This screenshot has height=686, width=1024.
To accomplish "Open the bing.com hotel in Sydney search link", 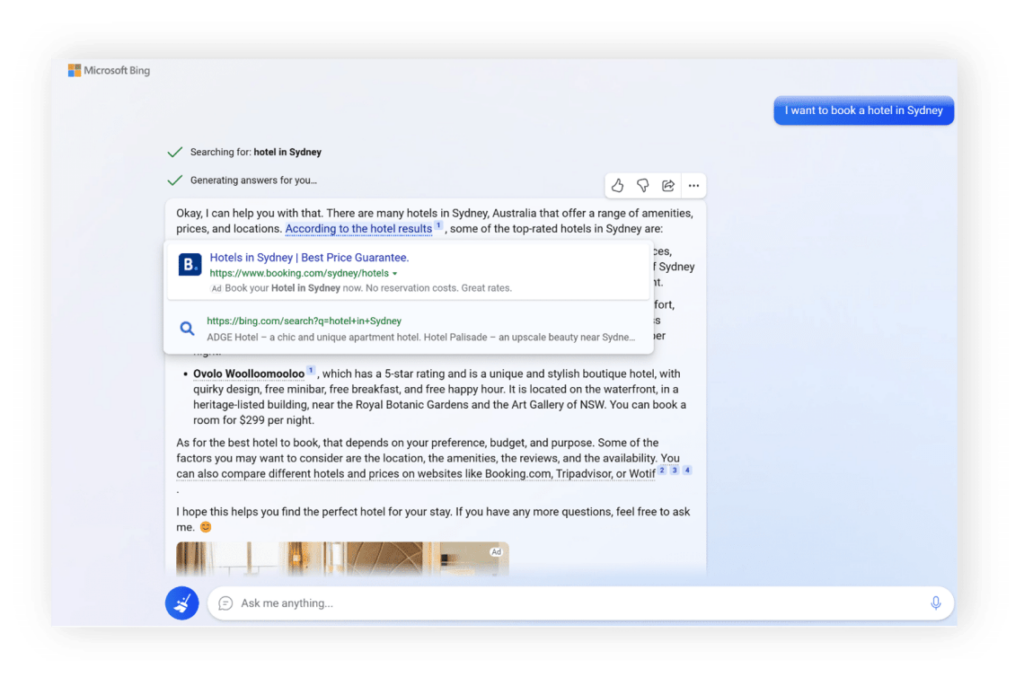I will (304, 321).
